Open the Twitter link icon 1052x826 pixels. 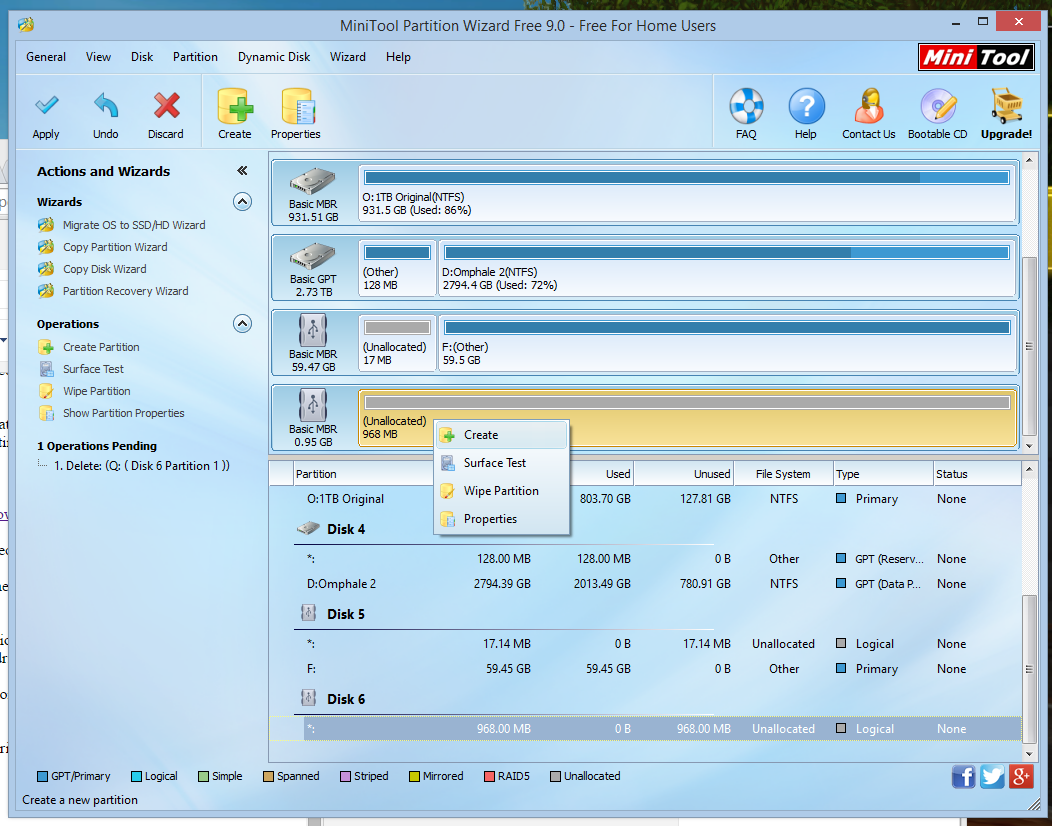pyautogui.click(x=992, y=777)
